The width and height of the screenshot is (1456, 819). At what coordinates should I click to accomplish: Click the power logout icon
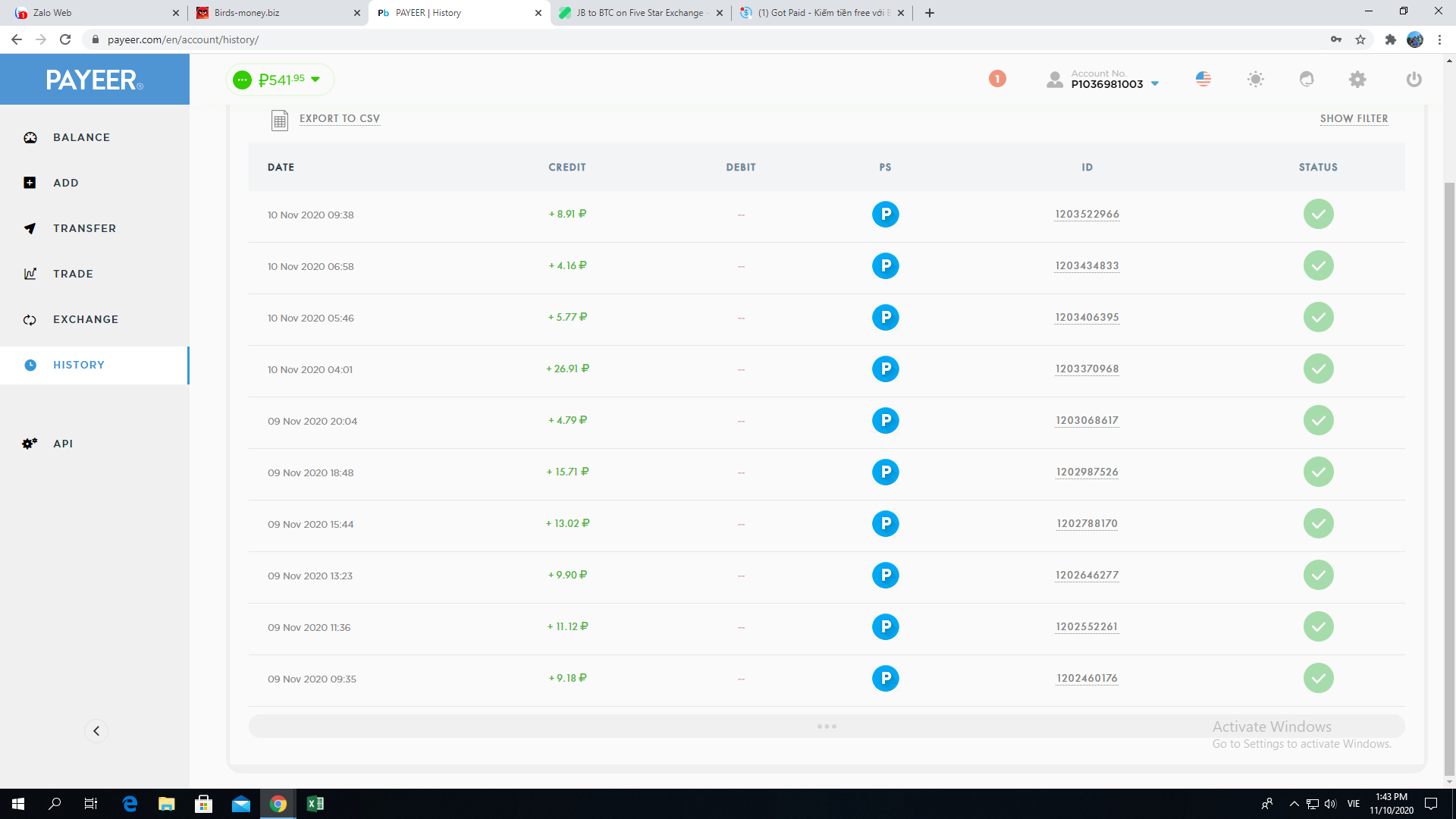[x=1414, y=79]
